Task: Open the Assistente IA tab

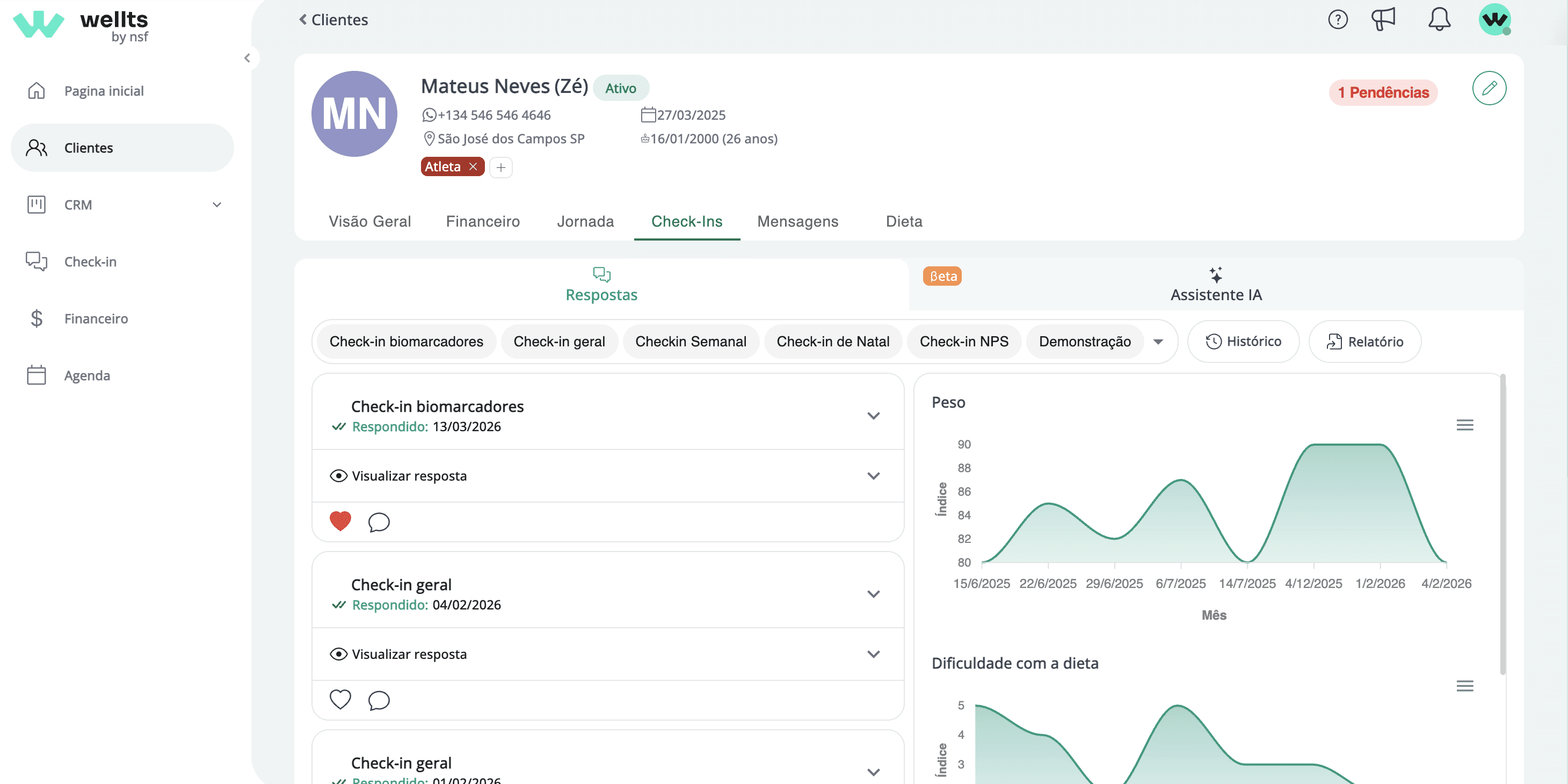Action: 1216,284
